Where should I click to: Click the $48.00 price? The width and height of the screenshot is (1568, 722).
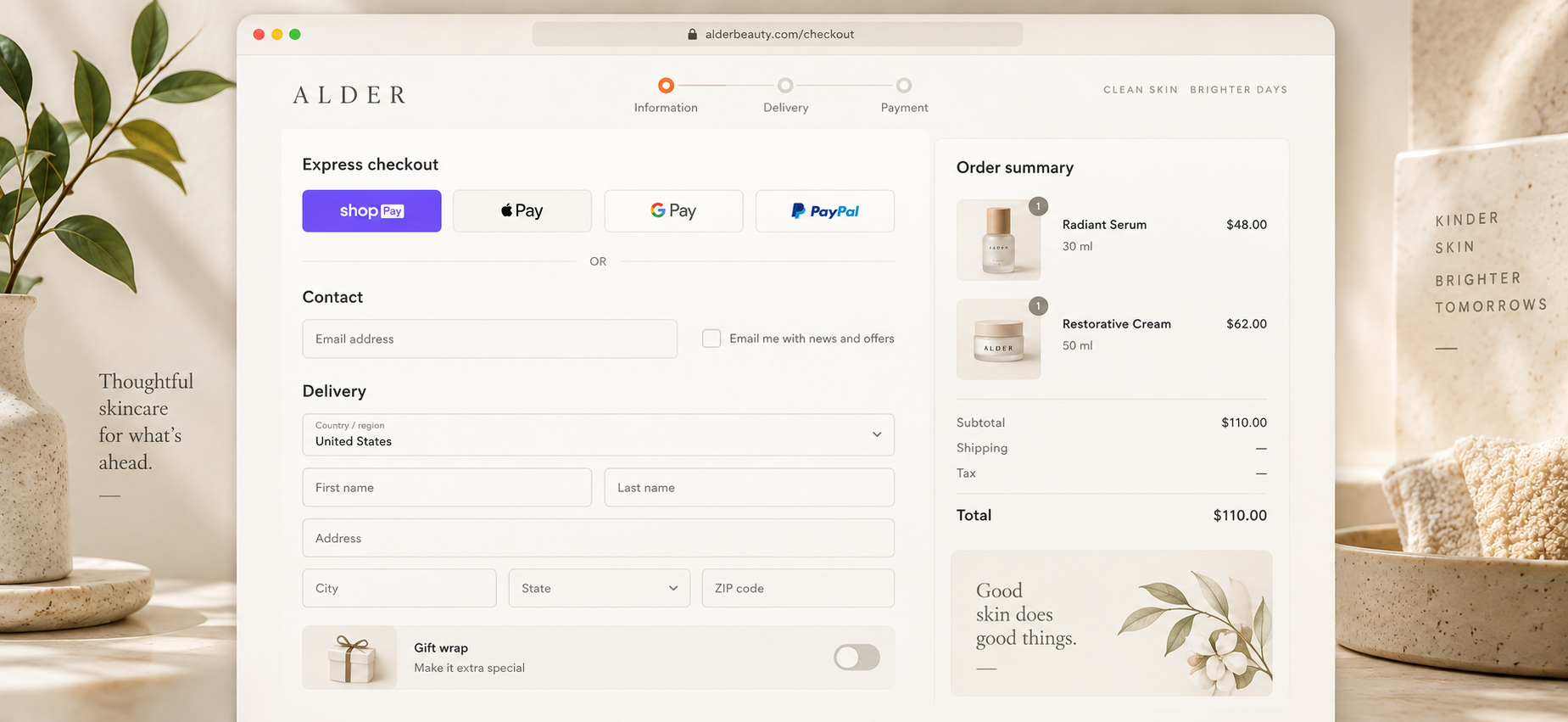click(x=1247, y=225)
